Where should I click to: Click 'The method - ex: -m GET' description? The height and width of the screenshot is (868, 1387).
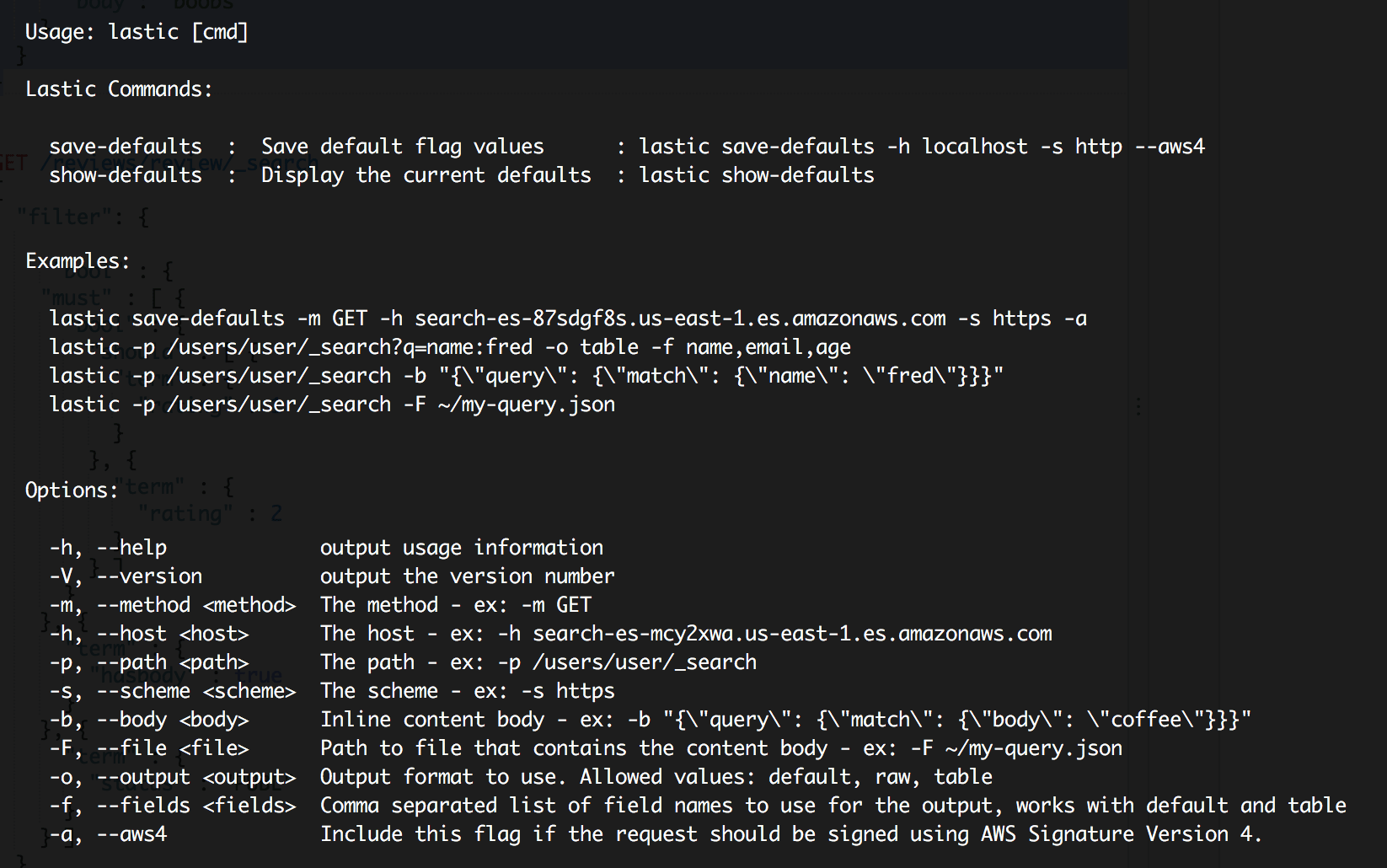point(456,605)
